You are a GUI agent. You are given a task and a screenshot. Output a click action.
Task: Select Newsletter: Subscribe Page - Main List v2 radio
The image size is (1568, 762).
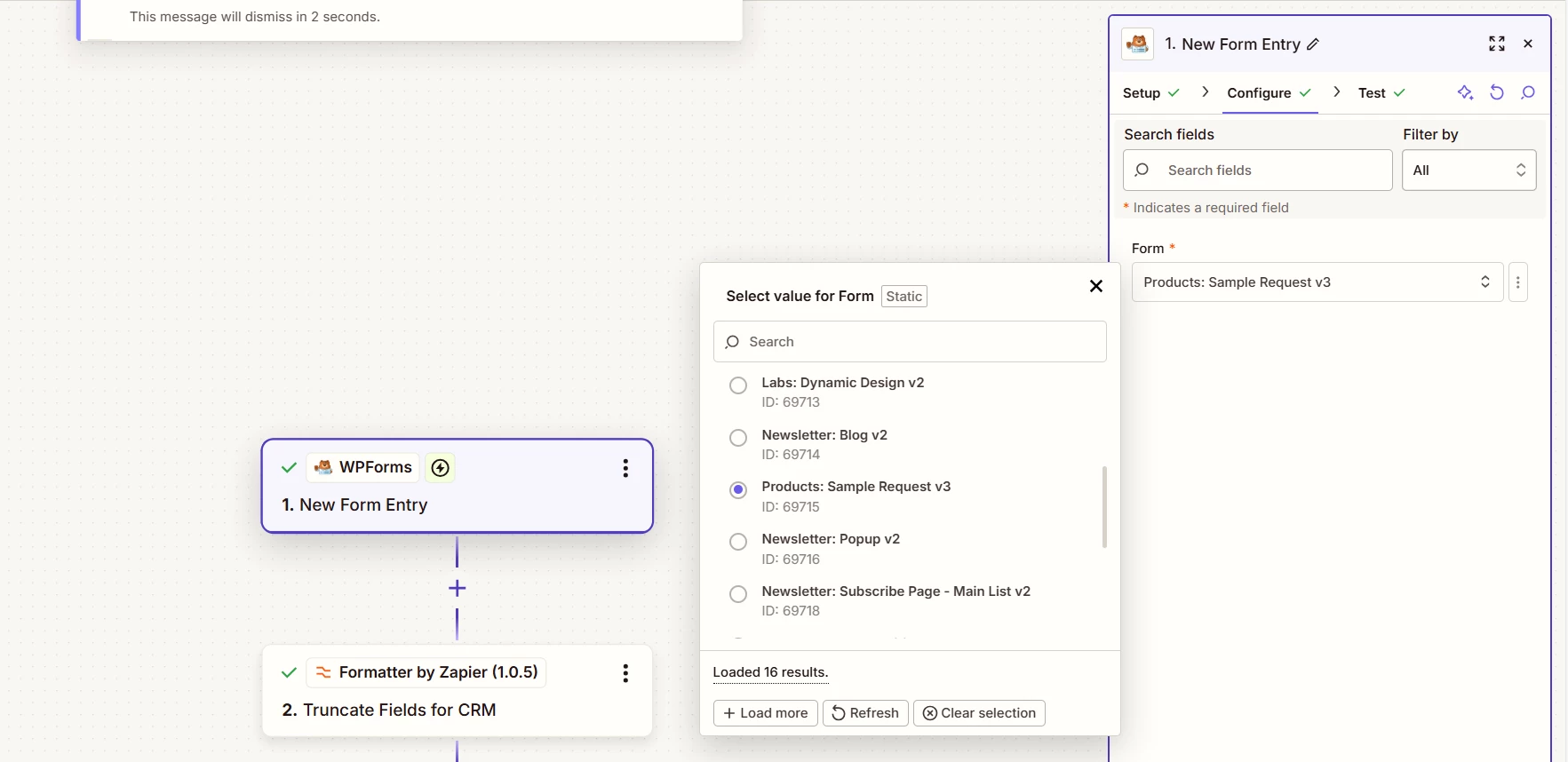(x=738, y=594)
